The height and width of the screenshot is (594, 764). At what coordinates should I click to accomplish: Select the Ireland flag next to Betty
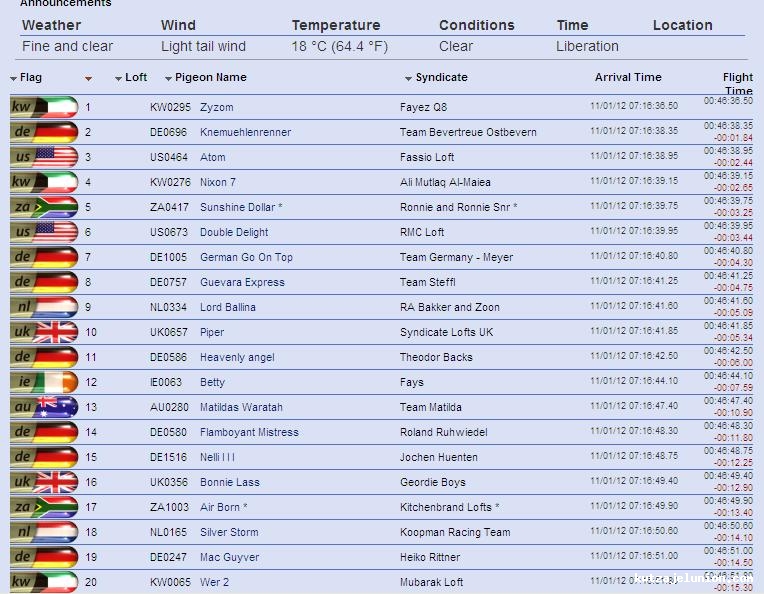pyautogui.click(x=44, y=382)
